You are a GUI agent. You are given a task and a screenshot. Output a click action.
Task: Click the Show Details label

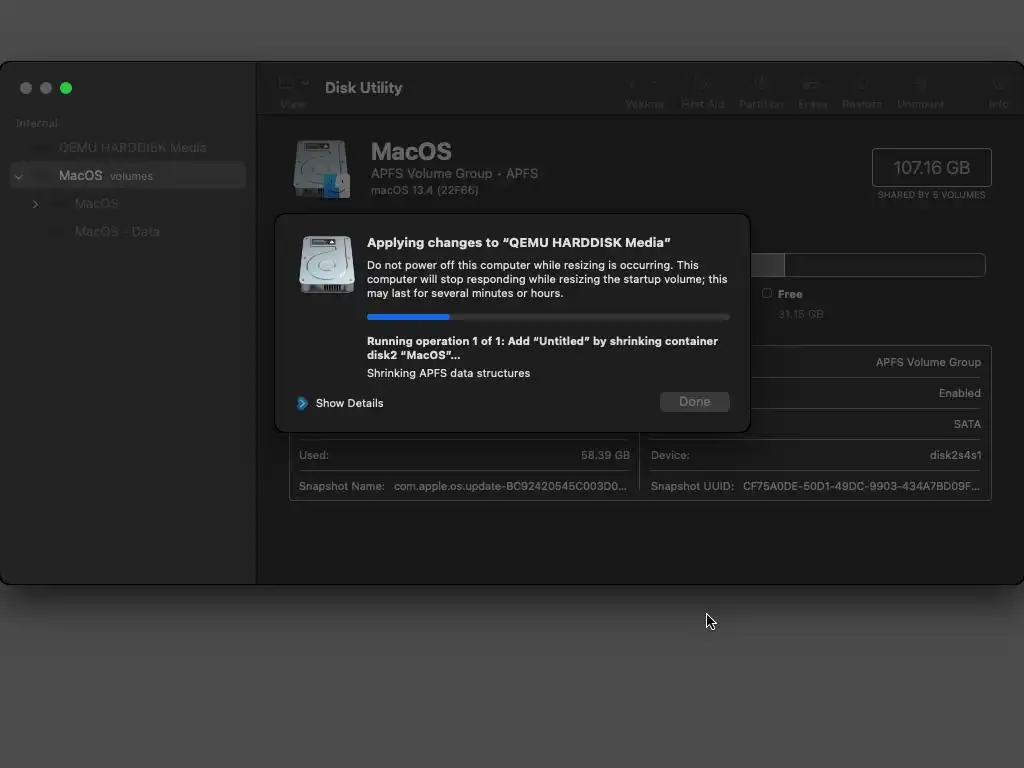coord(349,403)
